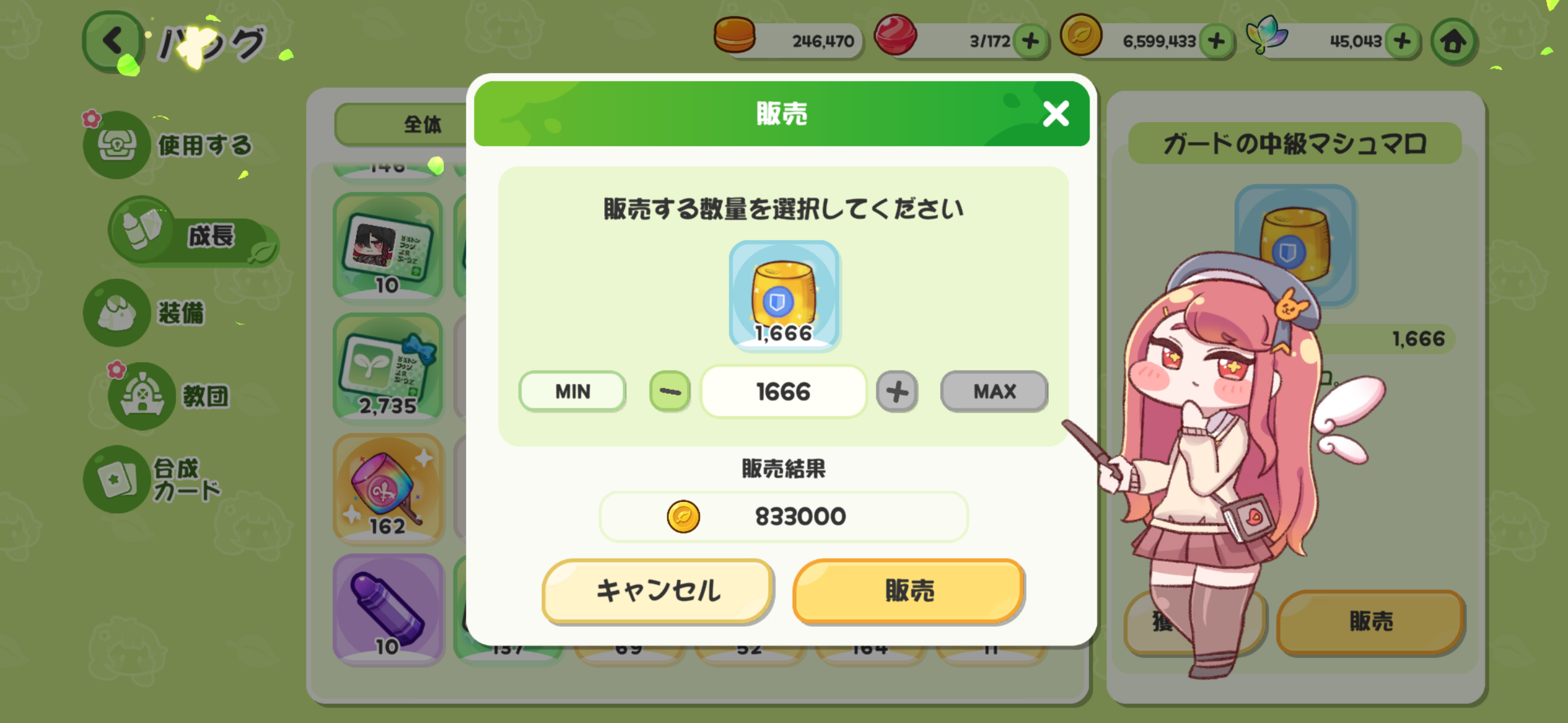1568x723 pixels.
Task: Select the rainbow marshmallow item with 162
Action: (388, 489)
